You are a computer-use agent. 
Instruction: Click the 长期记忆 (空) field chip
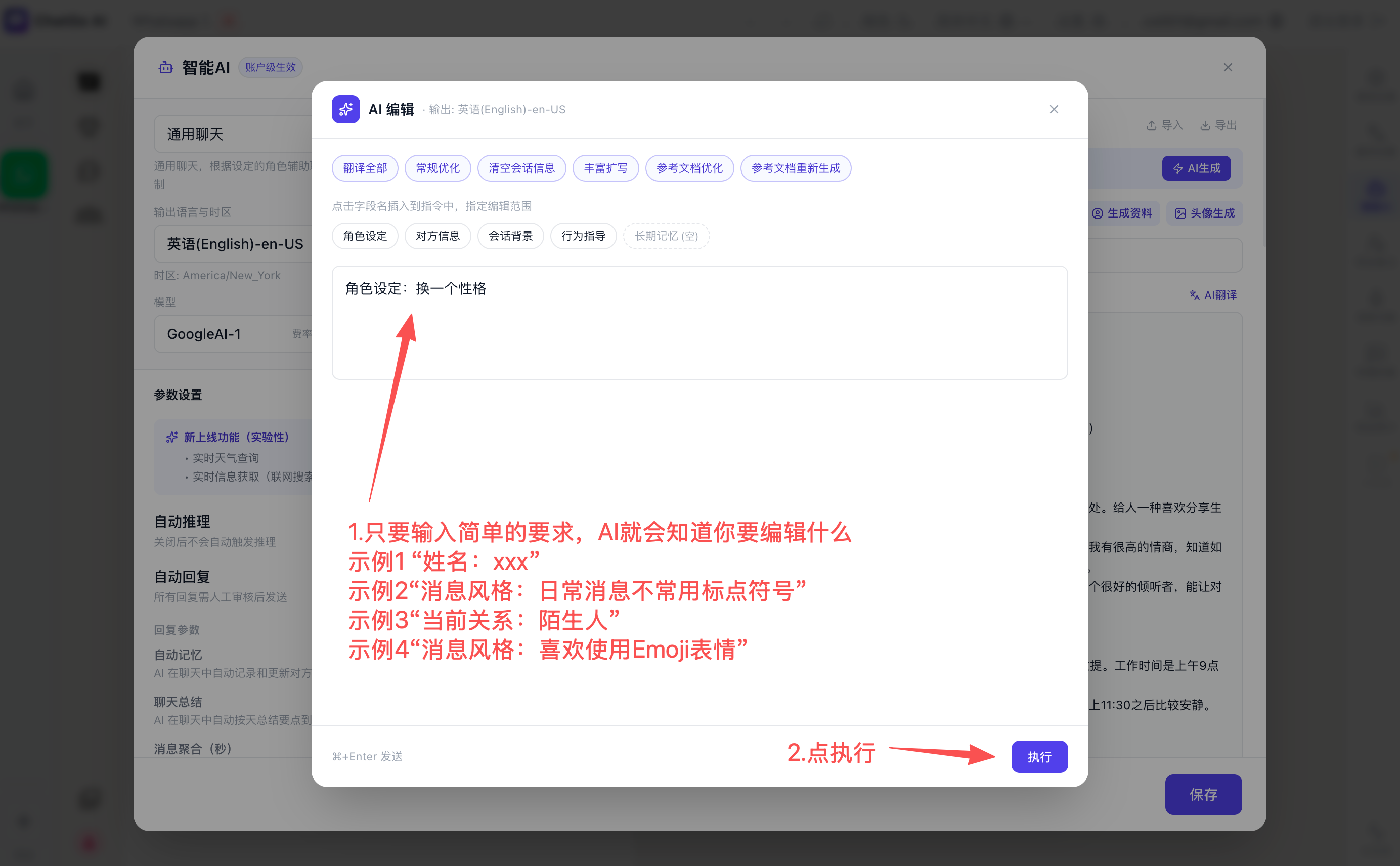click(666, 235)
